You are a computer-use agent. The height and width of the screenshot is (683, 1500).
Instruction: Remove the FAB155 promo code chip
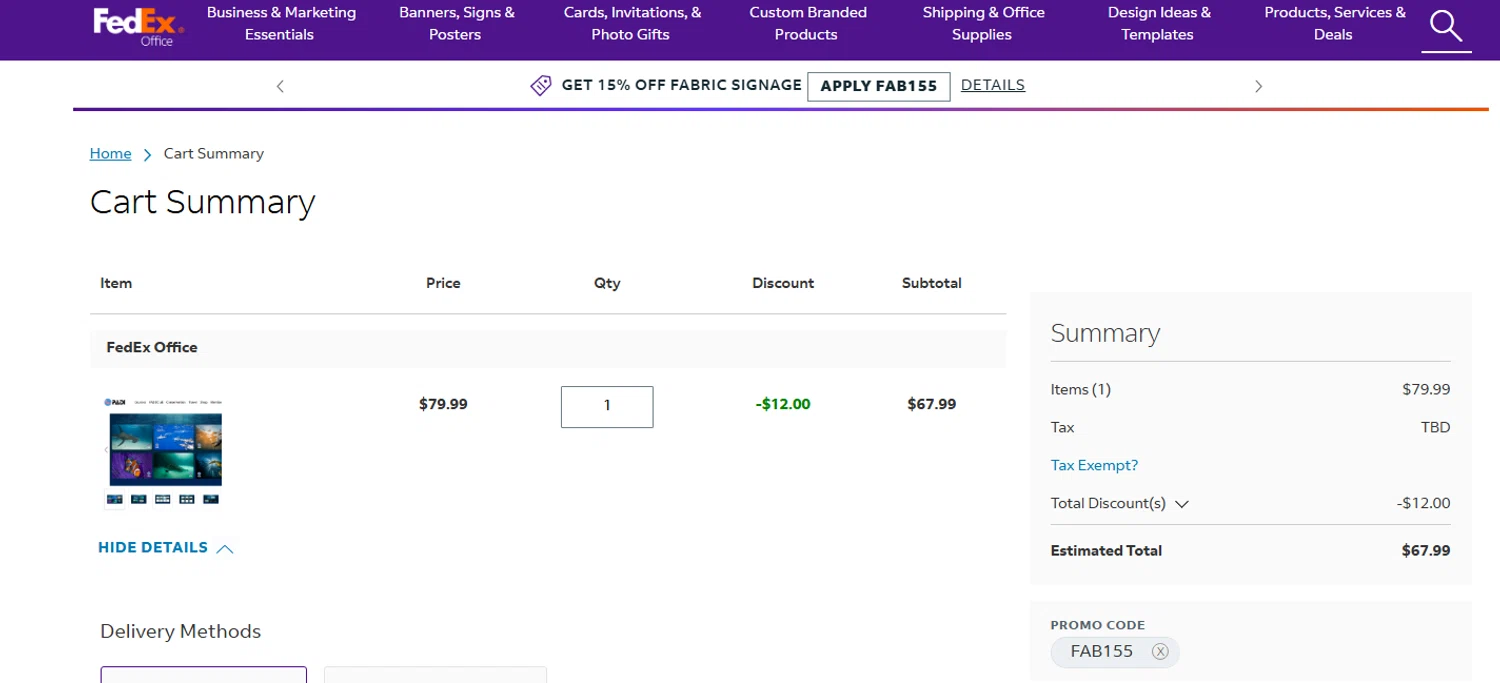coord(1160,652)
